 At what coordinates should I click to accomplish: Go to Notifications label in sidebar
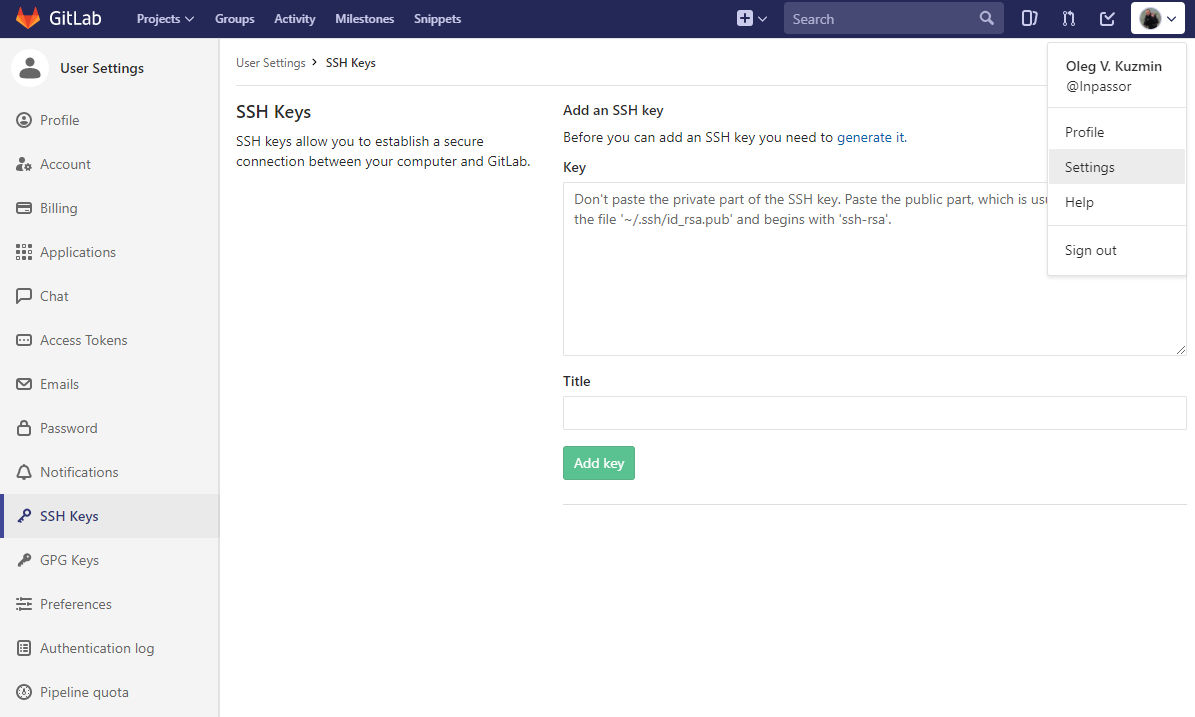coord(79,472)
